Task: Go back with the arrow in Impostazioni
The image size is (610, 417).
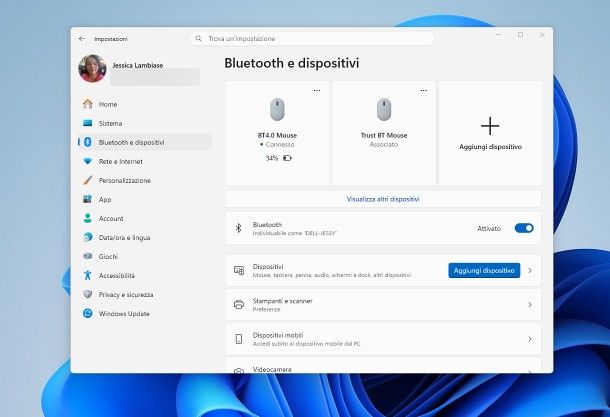Action: pyautogui.click(x=82, y=39)
